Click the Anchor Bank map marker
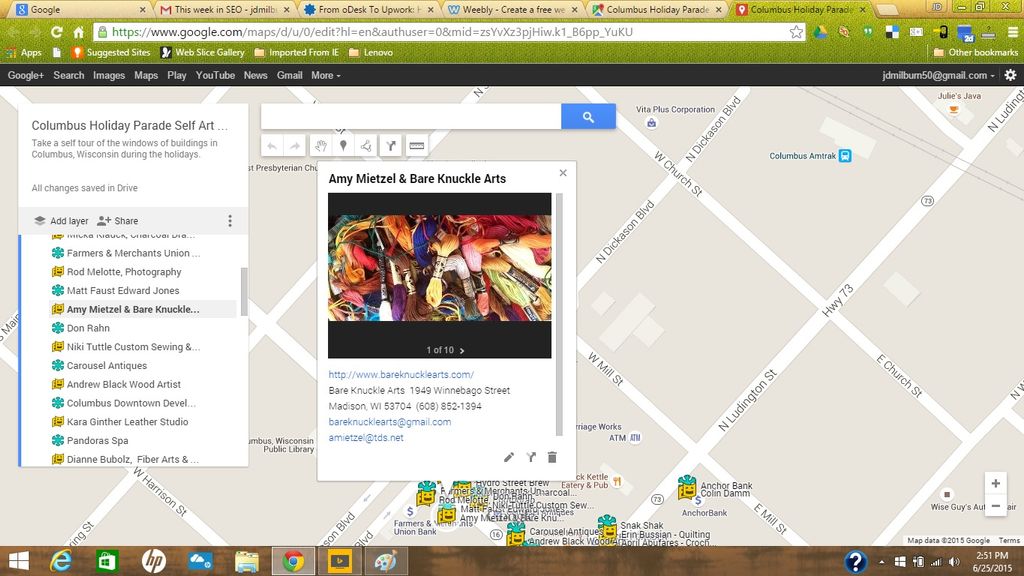The height and width of the screenshot is (576, 1024). pyautogui.click(x=686, y=487)
